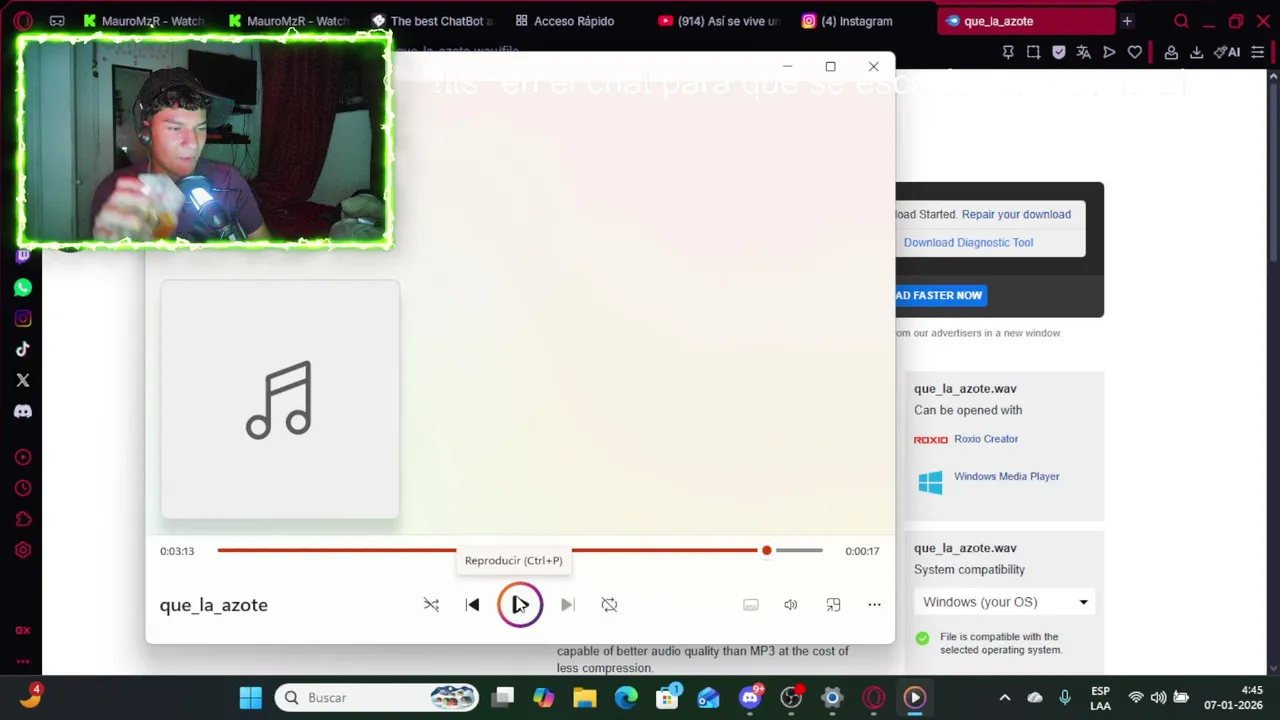This screenshot has width=1280, height=720.
Task: Open media player volume control
Action: [791, 604]
